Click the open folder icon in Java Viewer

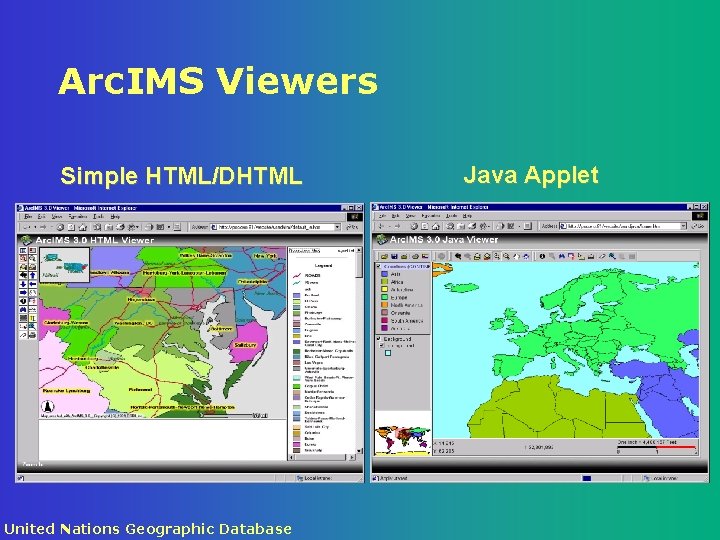point(384,256)
